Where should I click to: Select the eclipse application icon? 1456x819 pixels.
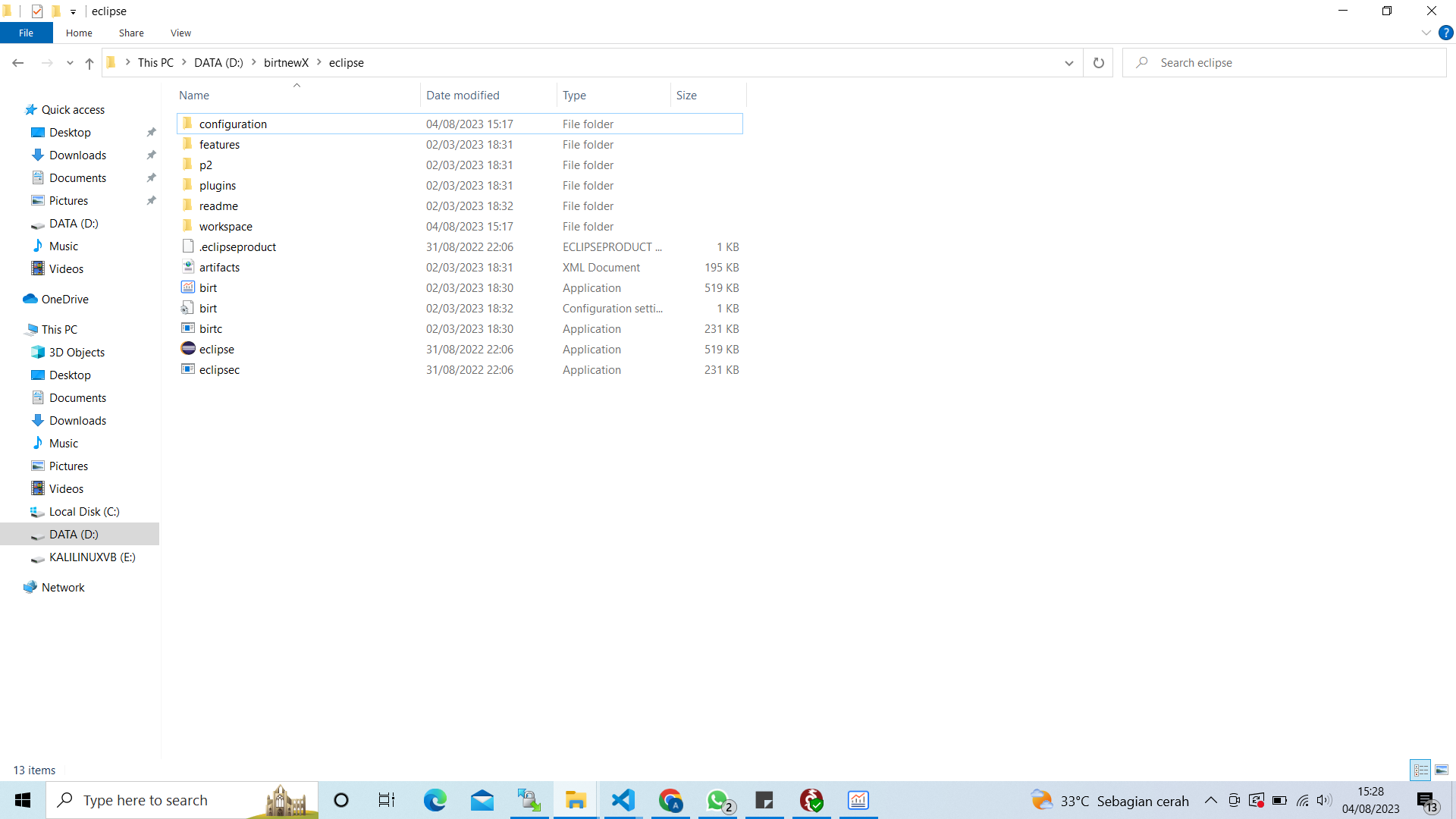(188, 349)
